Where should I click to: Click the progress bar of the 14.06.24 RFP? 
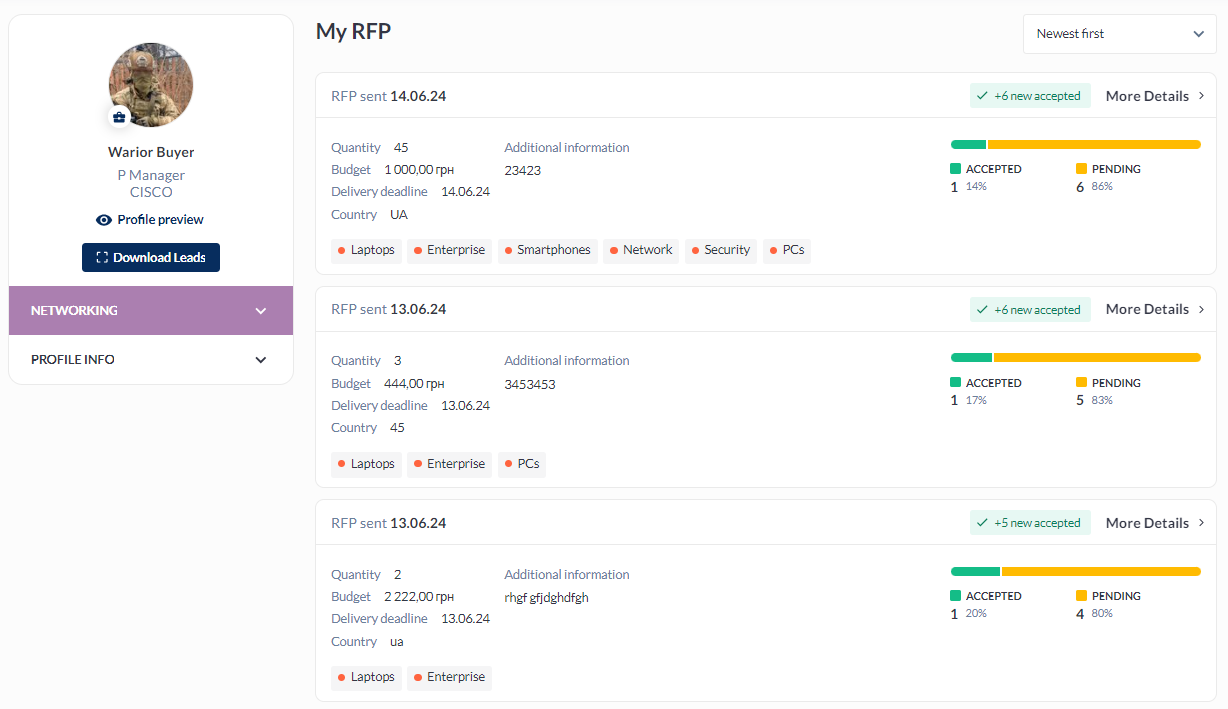pyautogui.click(x=1075, y=145)
